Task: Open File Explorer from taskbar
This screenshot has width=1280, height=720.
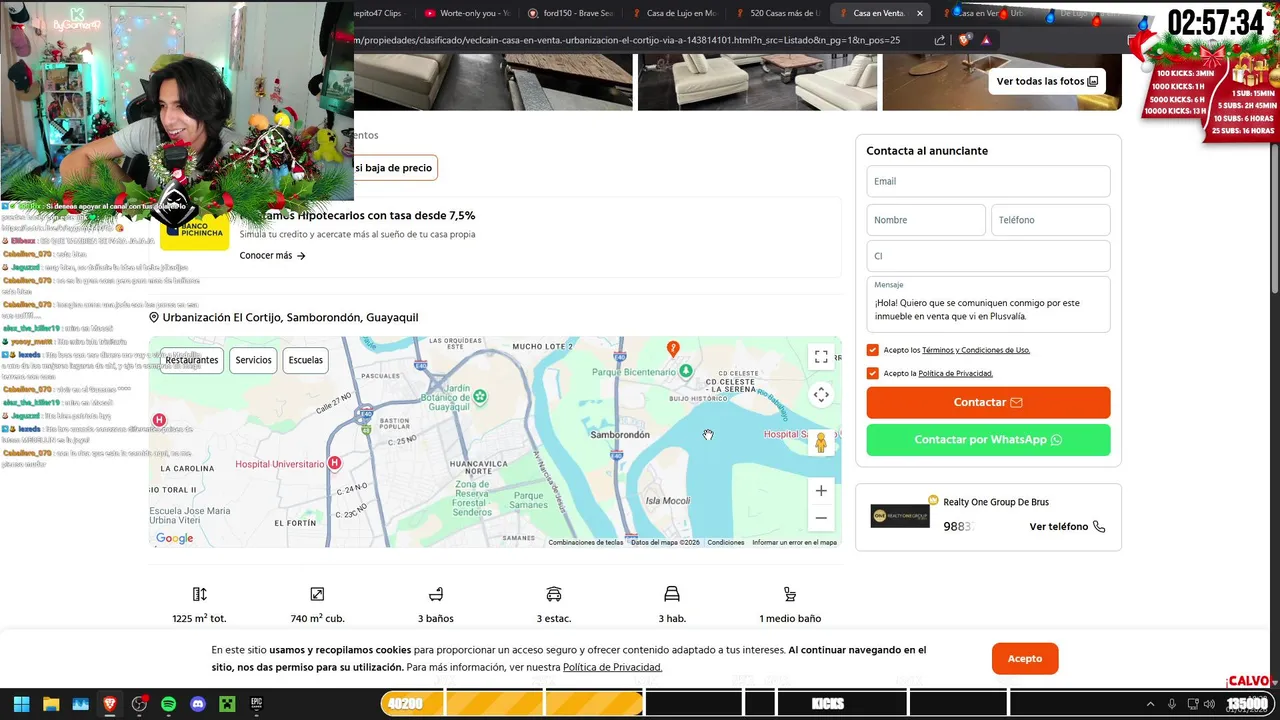Action: pyautogui.click(x=51, y=704)
